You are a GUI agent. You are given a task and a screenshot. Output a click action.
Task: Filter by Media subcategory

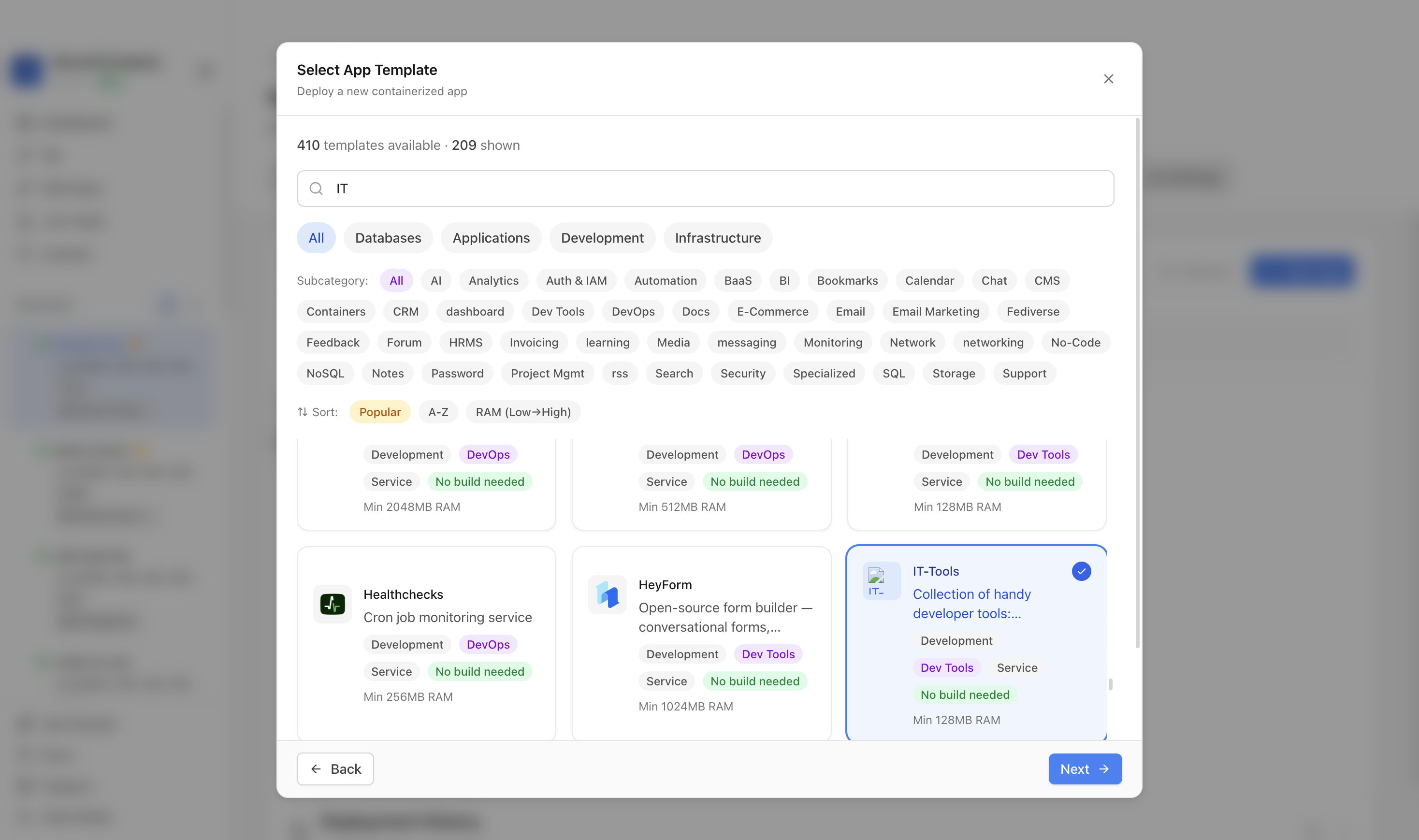click(673, 343)
